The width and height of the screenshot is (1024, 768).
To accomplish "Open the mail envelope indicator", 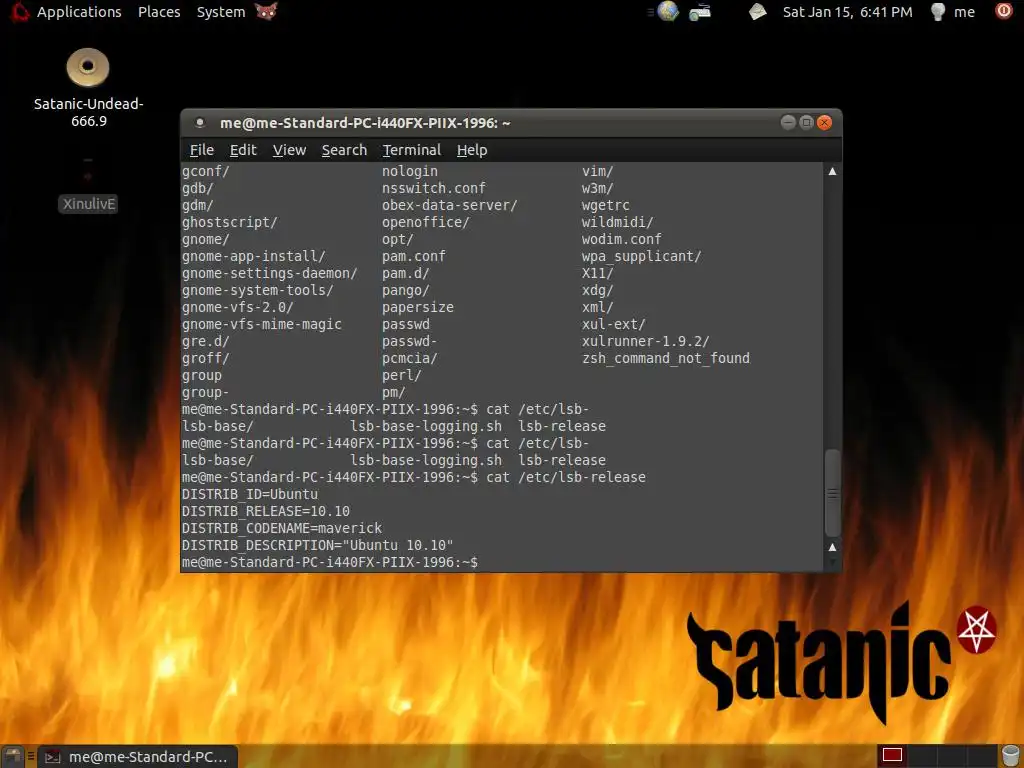I will tap(758, 11).
